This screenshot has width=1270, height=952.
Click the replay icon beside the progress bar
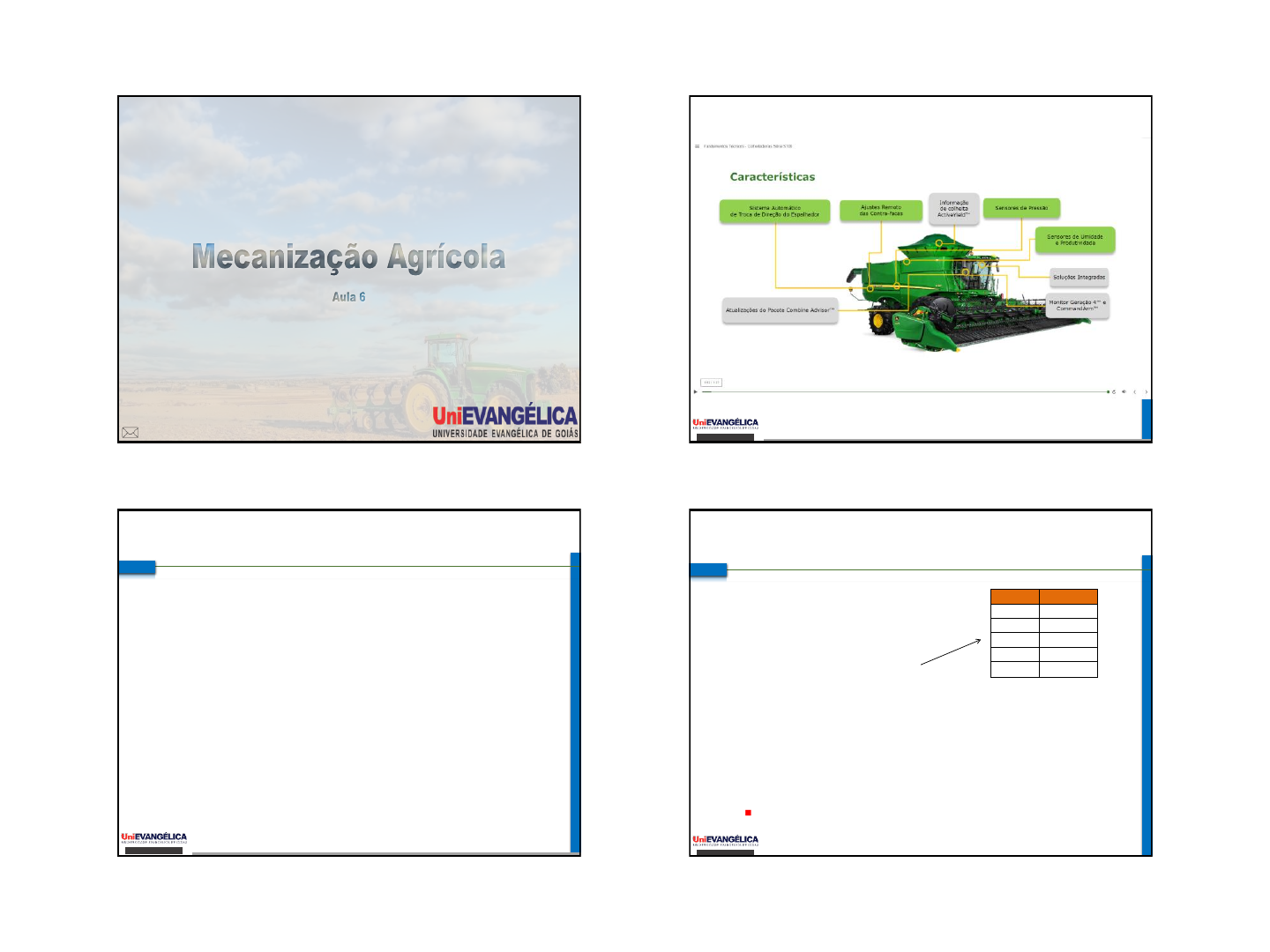(x=1114, y=391)
